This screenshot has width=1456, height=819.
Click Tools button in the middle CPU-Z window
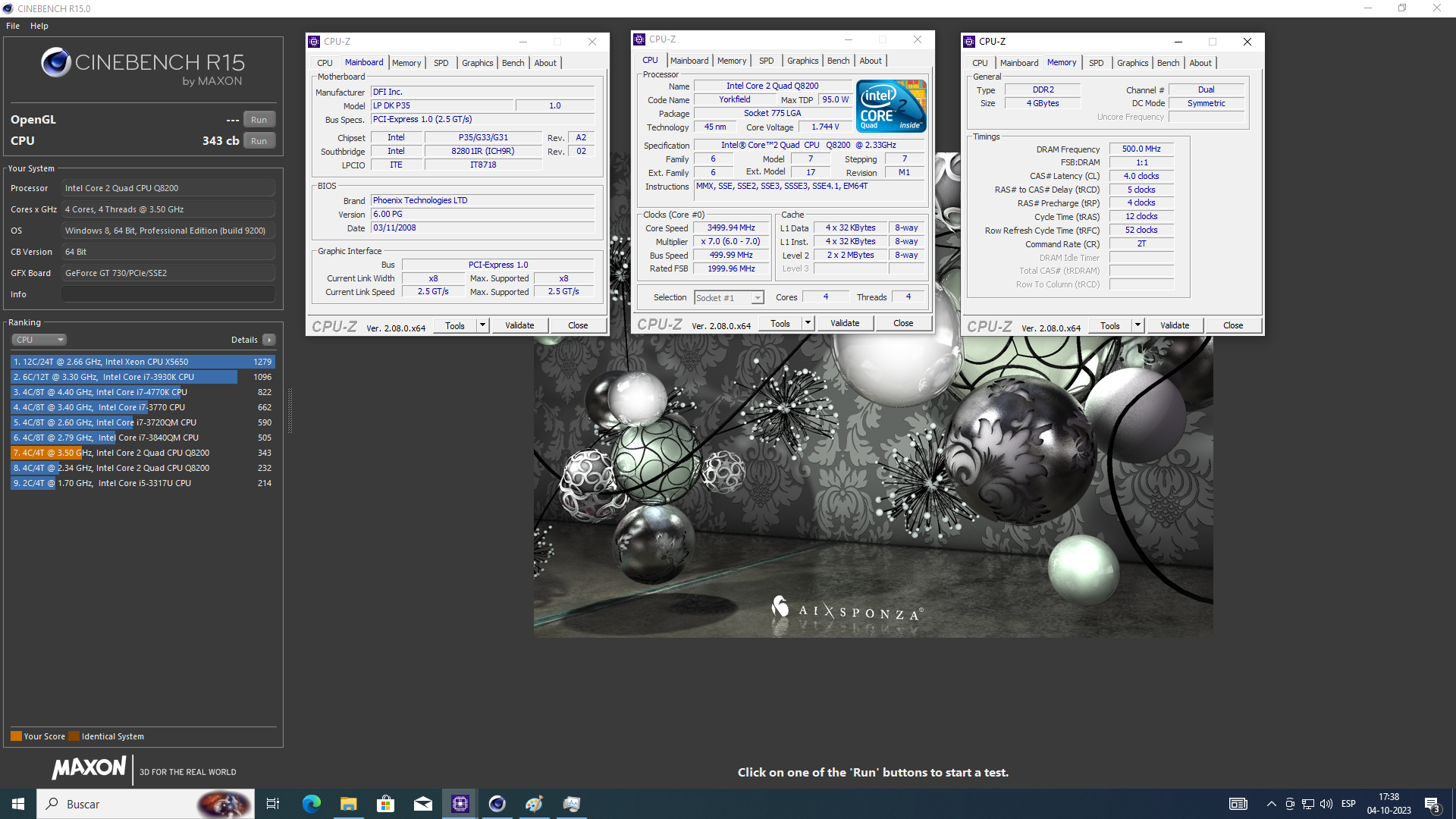[x=780, y=323]
